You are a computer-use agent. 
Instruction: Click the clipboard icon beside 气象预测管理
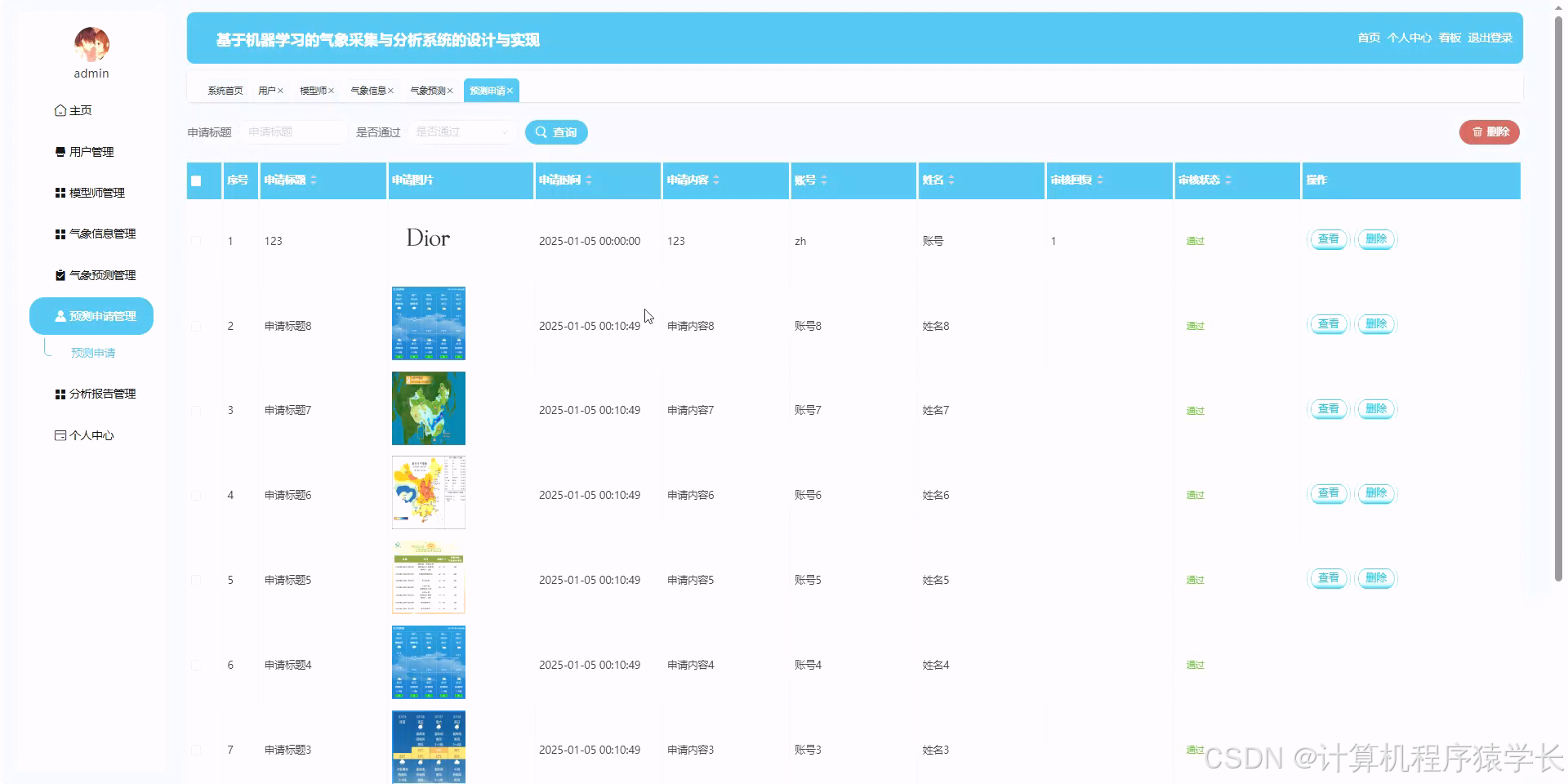60,275
